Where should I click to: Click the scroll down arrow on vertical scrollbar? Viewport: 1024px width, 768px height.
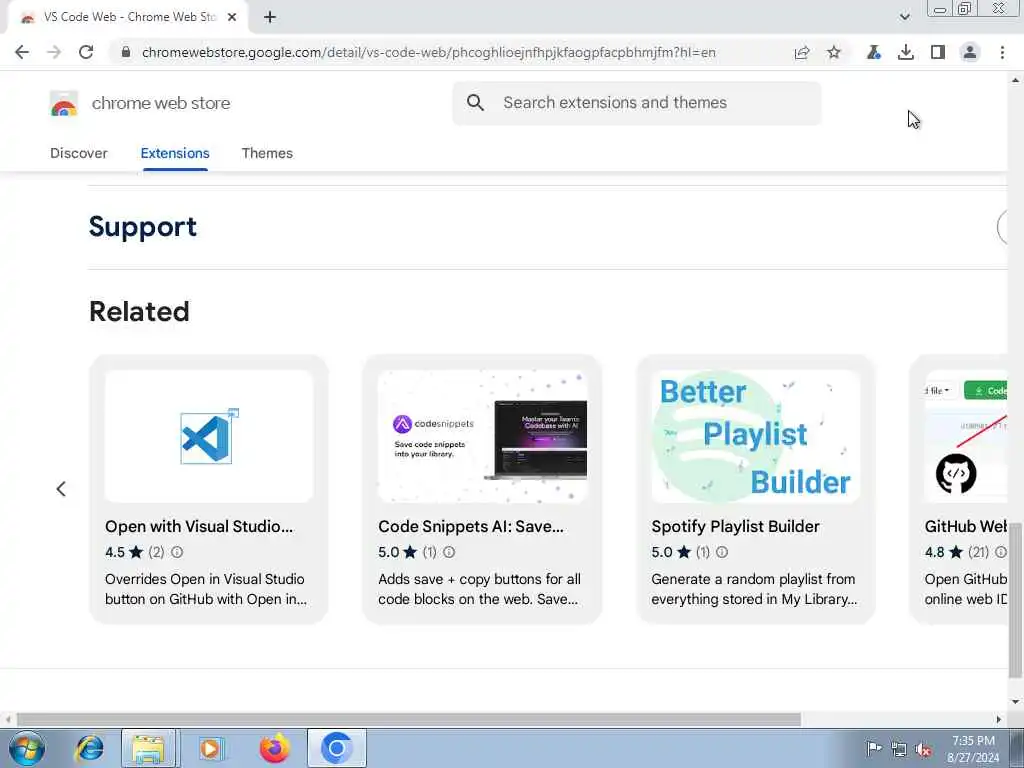point(1015,702)
